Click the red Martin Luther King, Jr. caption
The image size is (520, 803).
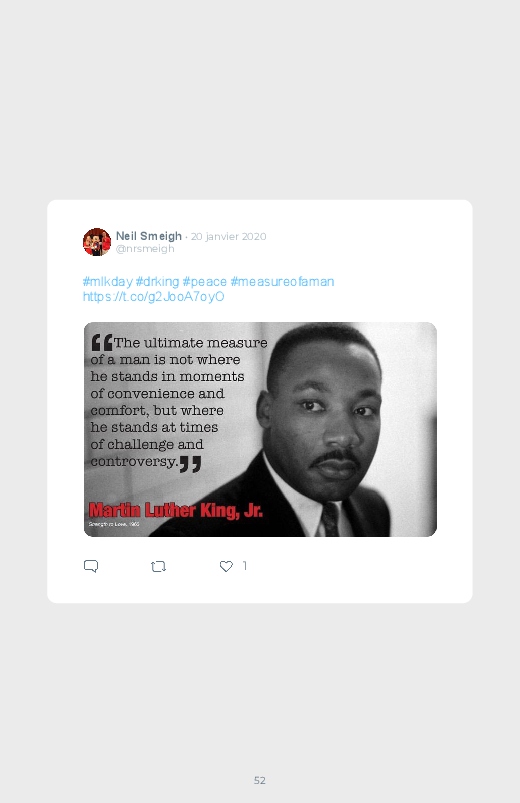pos(175,511)
